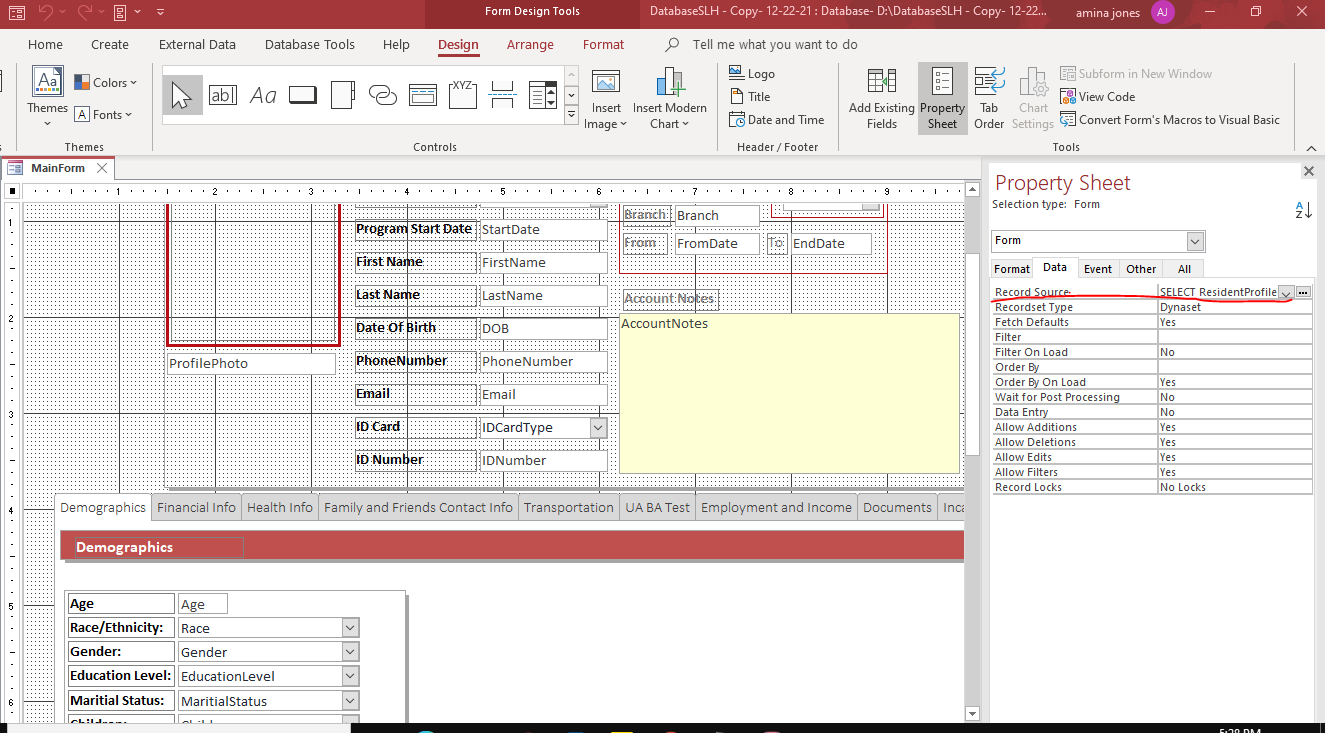Select the Button control tool

[303, 95]
